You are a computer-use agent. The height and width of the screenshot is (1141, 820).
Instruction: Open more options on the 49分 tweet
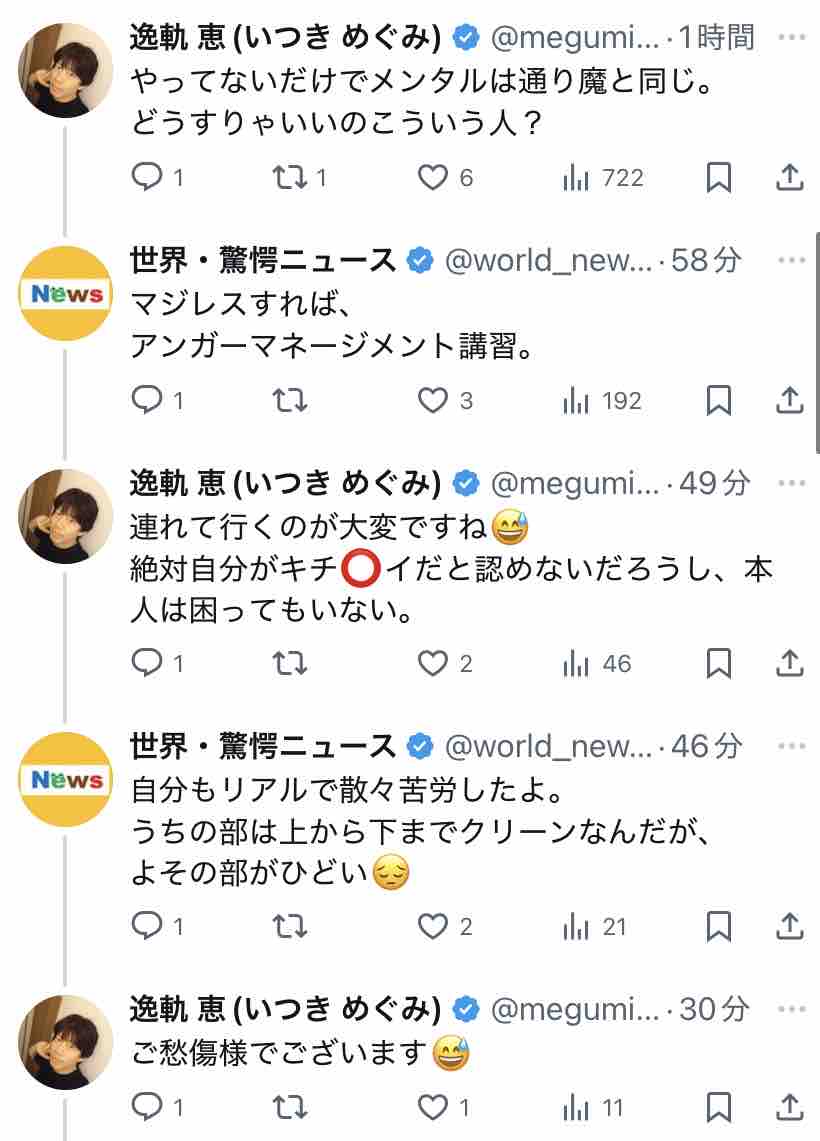coord(790,483)
